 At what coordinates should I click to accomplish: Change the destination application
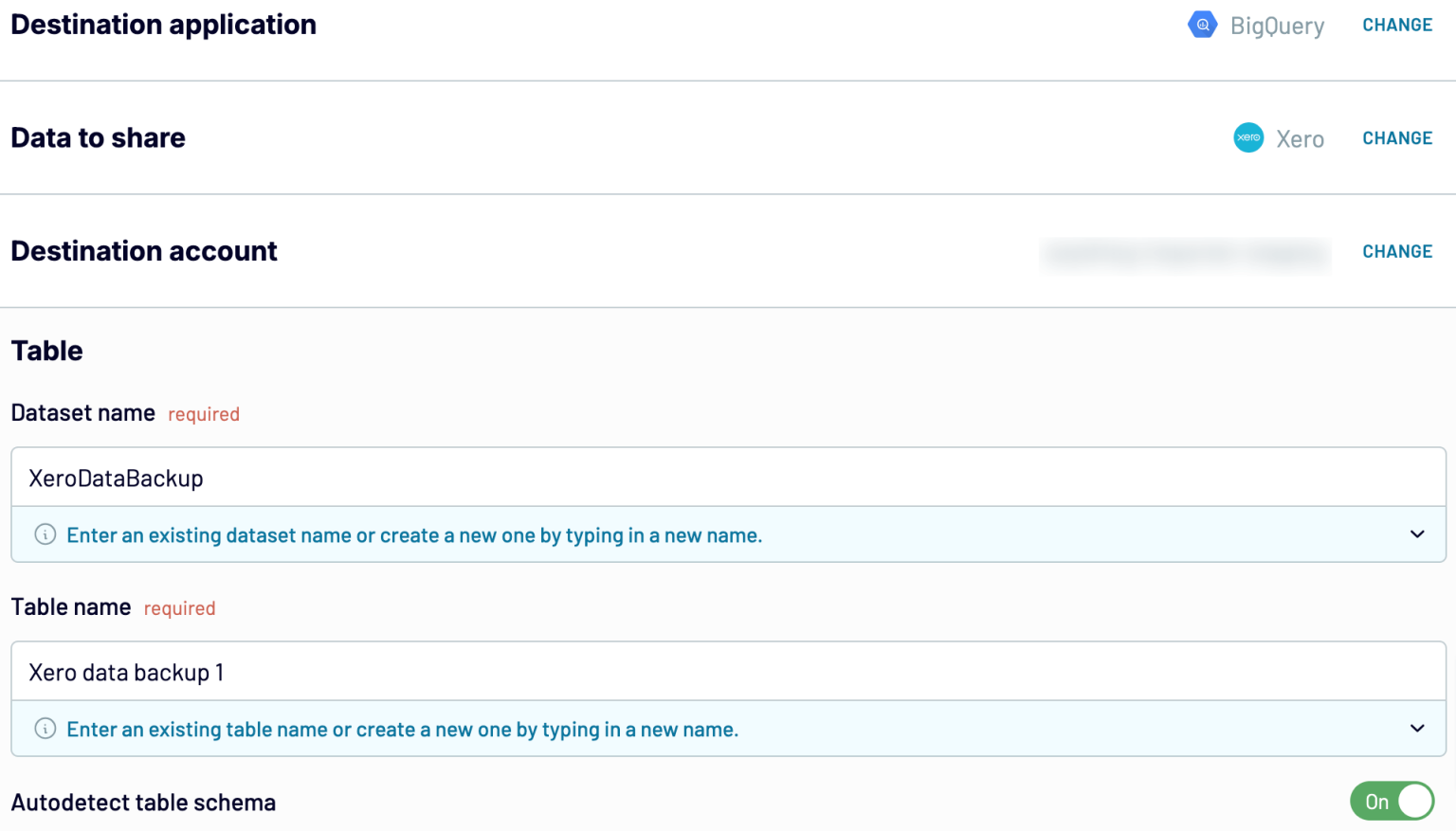[x=1396, y=25]
